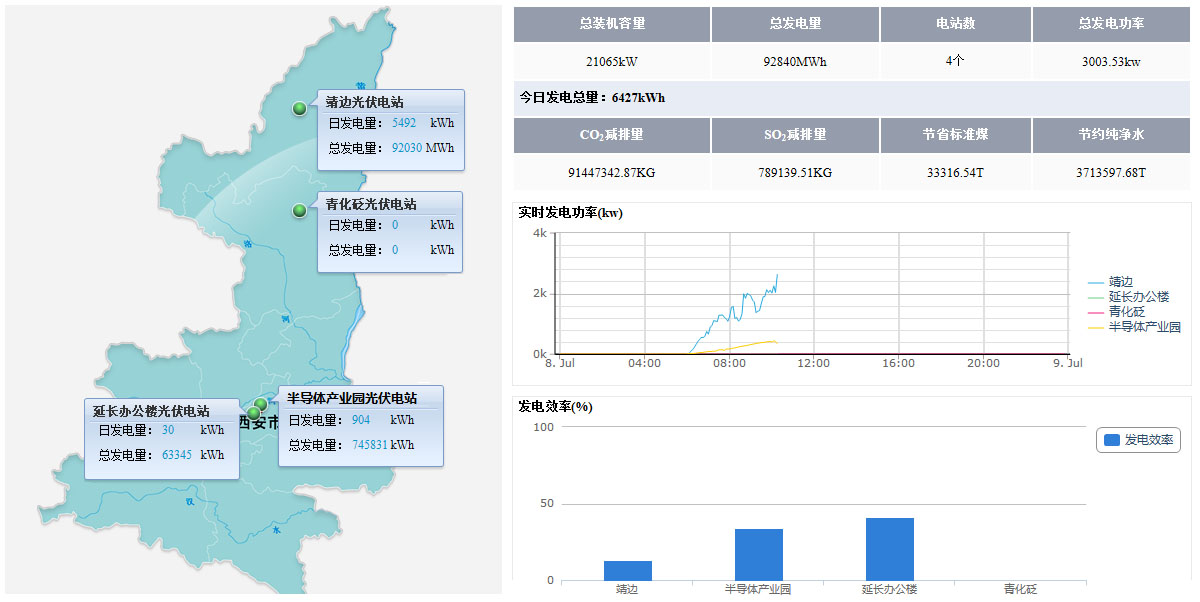Click the 延长办公楼 station green marker
This screenshot has height=602, width=1200.
(253, 413)
